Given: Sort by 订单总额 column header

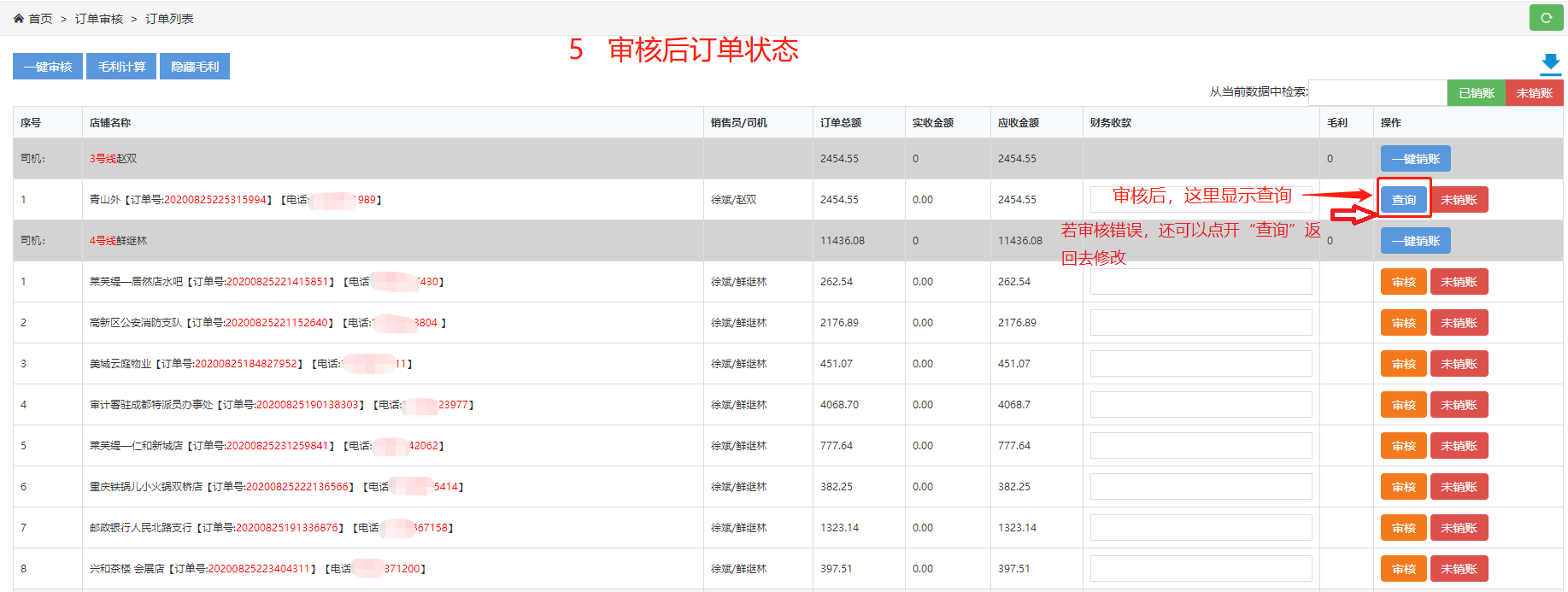Looking at the screenshot, I should click(x=840, y=123).
